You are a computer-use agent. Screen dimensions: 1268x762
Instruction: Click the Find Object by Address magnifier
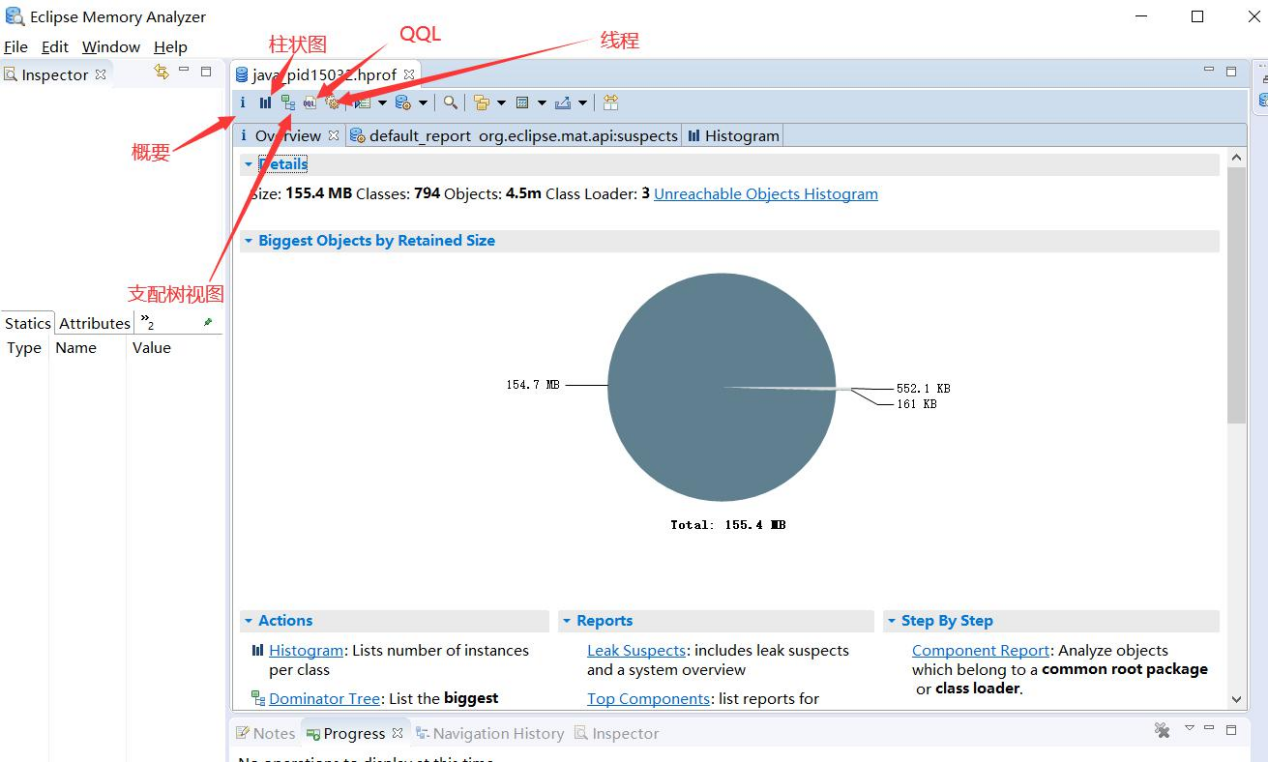451,102
